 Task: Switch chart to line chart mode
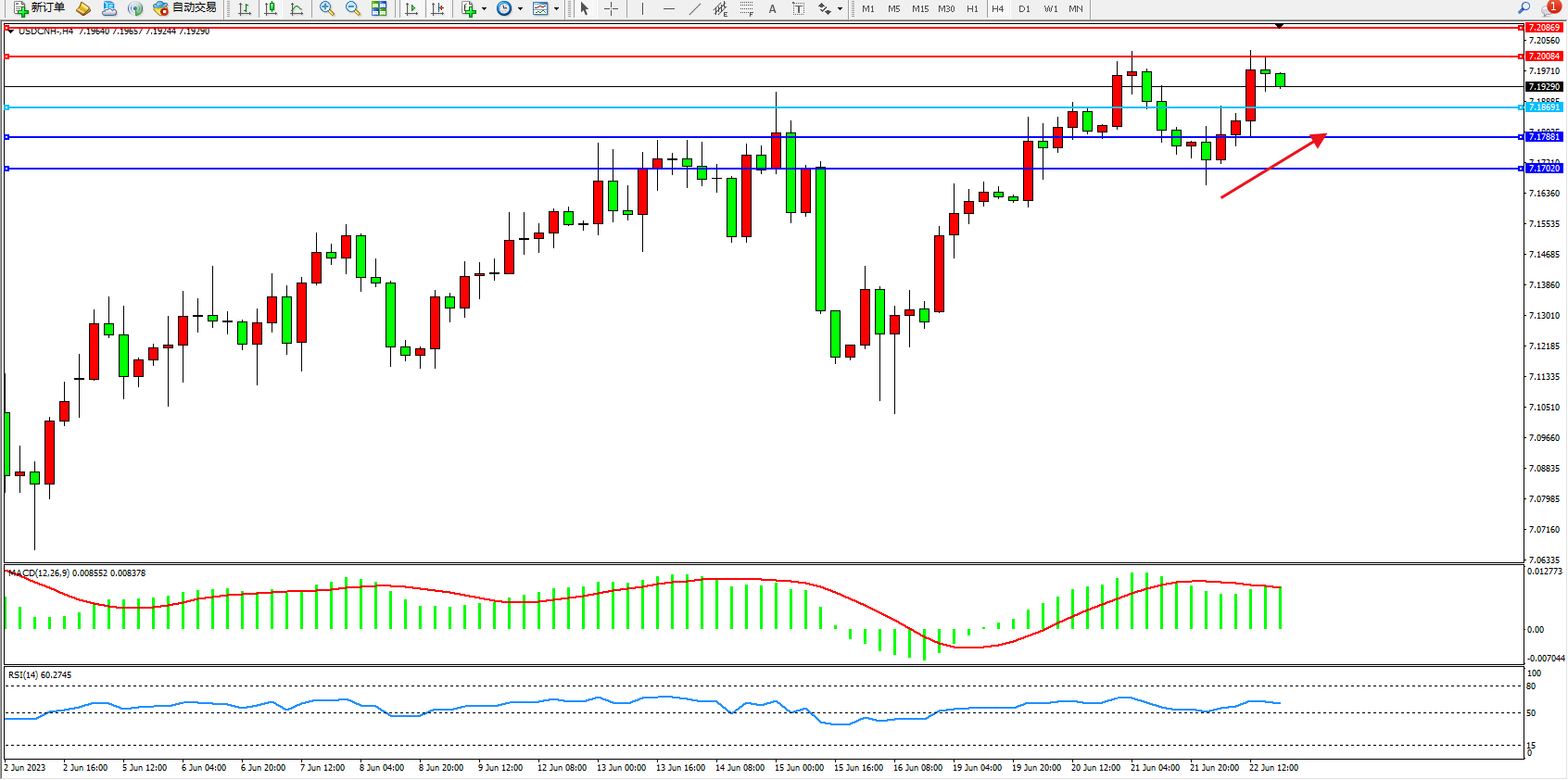pos(297,8)
